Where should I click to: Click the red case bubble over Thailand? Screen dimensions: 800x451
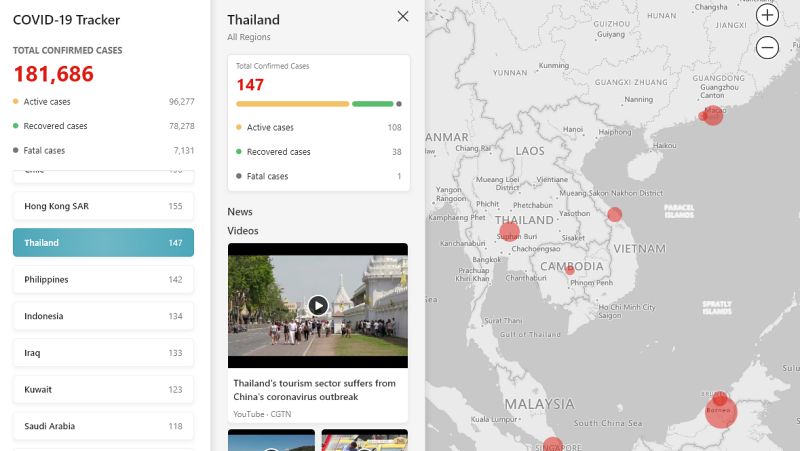pyautogui.click(x=509, y=232)
